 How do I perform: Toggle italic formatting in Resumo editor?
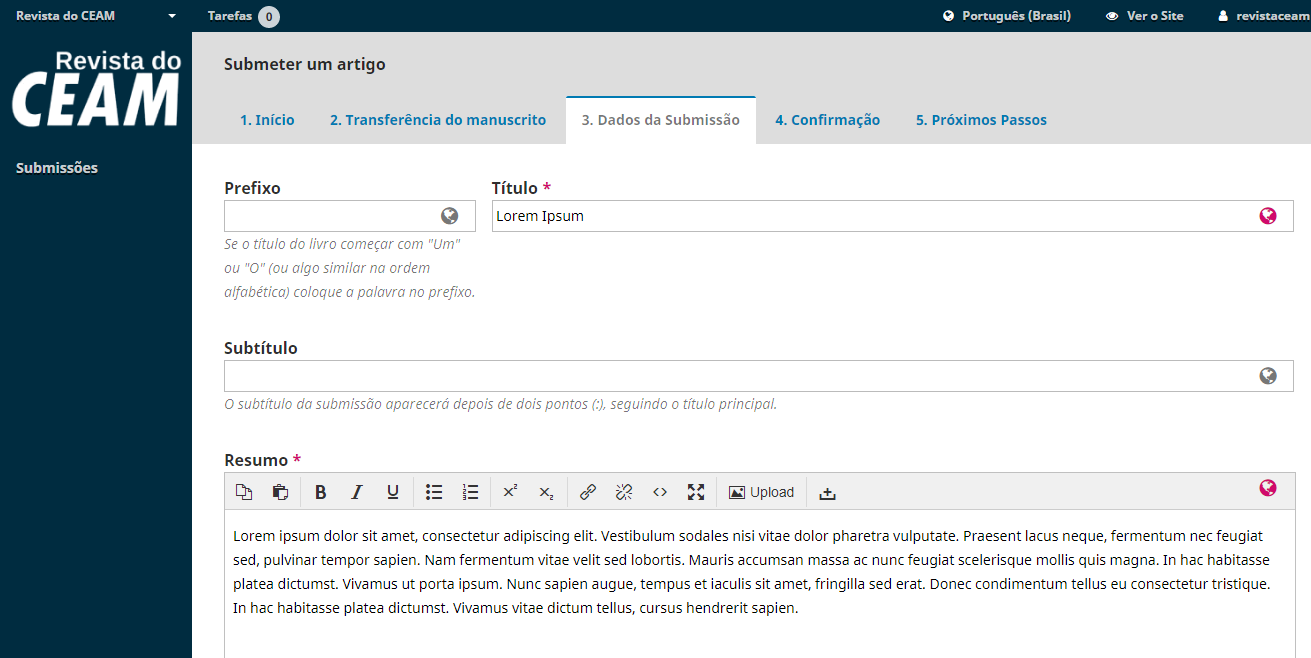(357, 492)
